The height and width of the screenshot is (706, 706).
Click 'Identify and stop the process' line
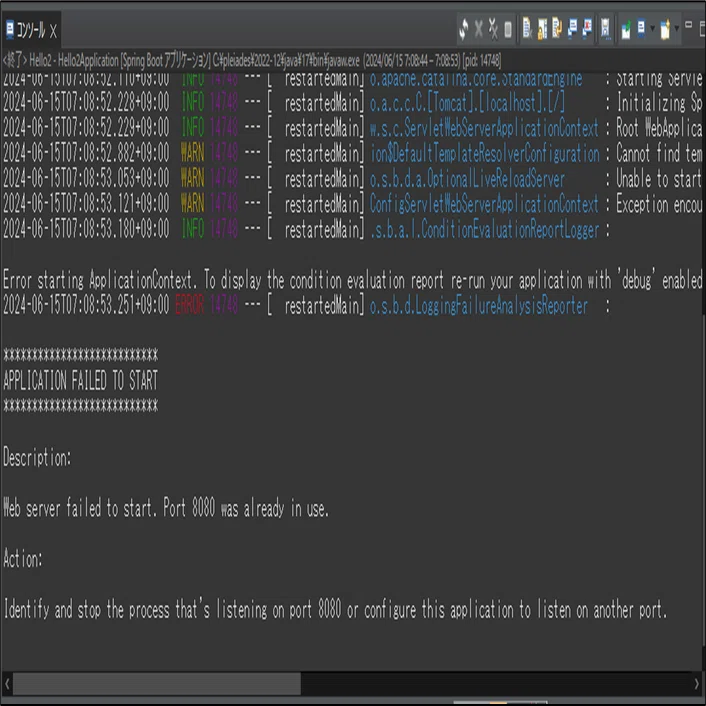pyautogui.click(x=335, y=610)
